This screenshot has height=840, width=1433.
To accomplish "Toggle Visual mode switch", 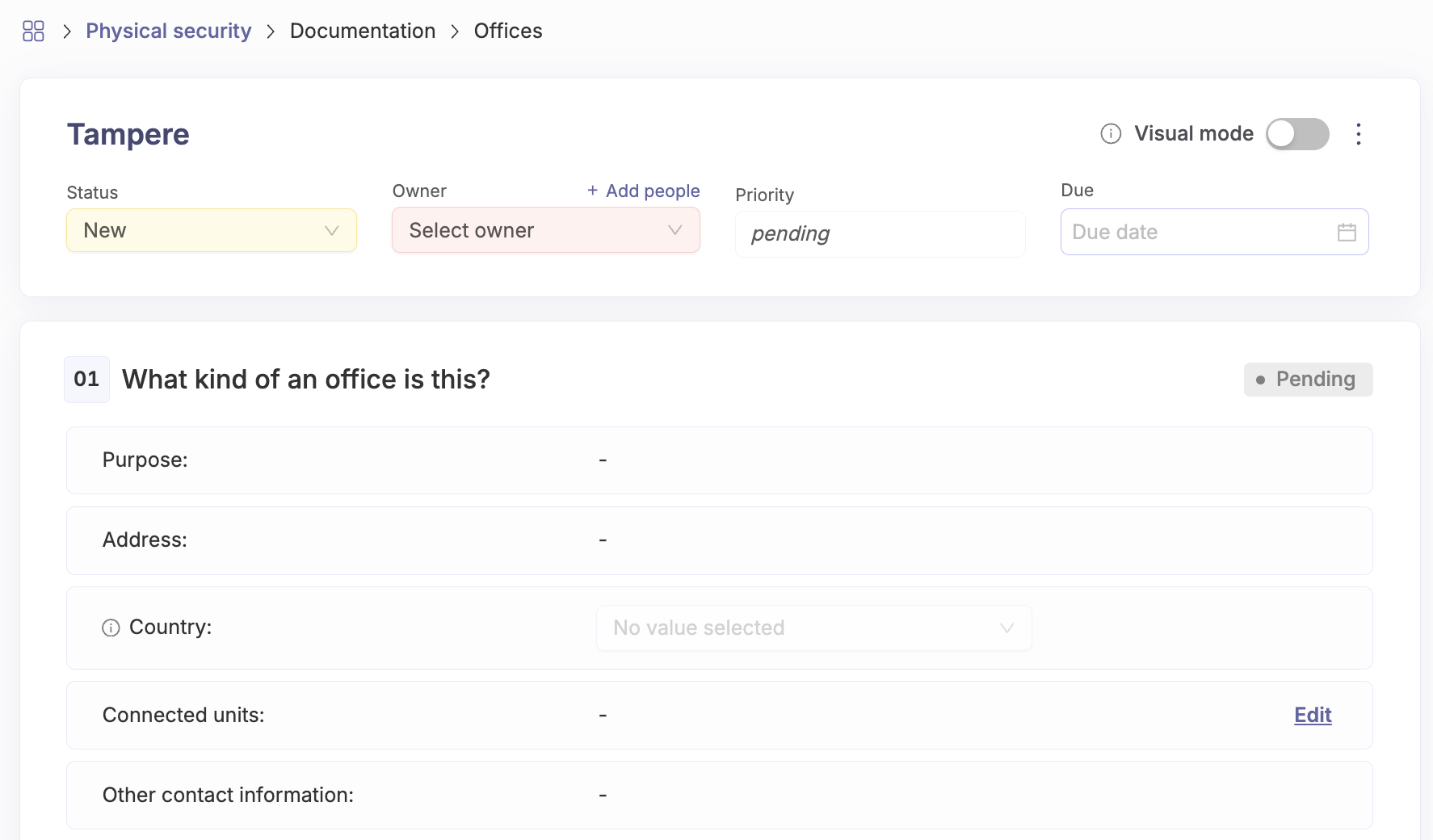I will pyautogui.click(x=1297, y=134).
